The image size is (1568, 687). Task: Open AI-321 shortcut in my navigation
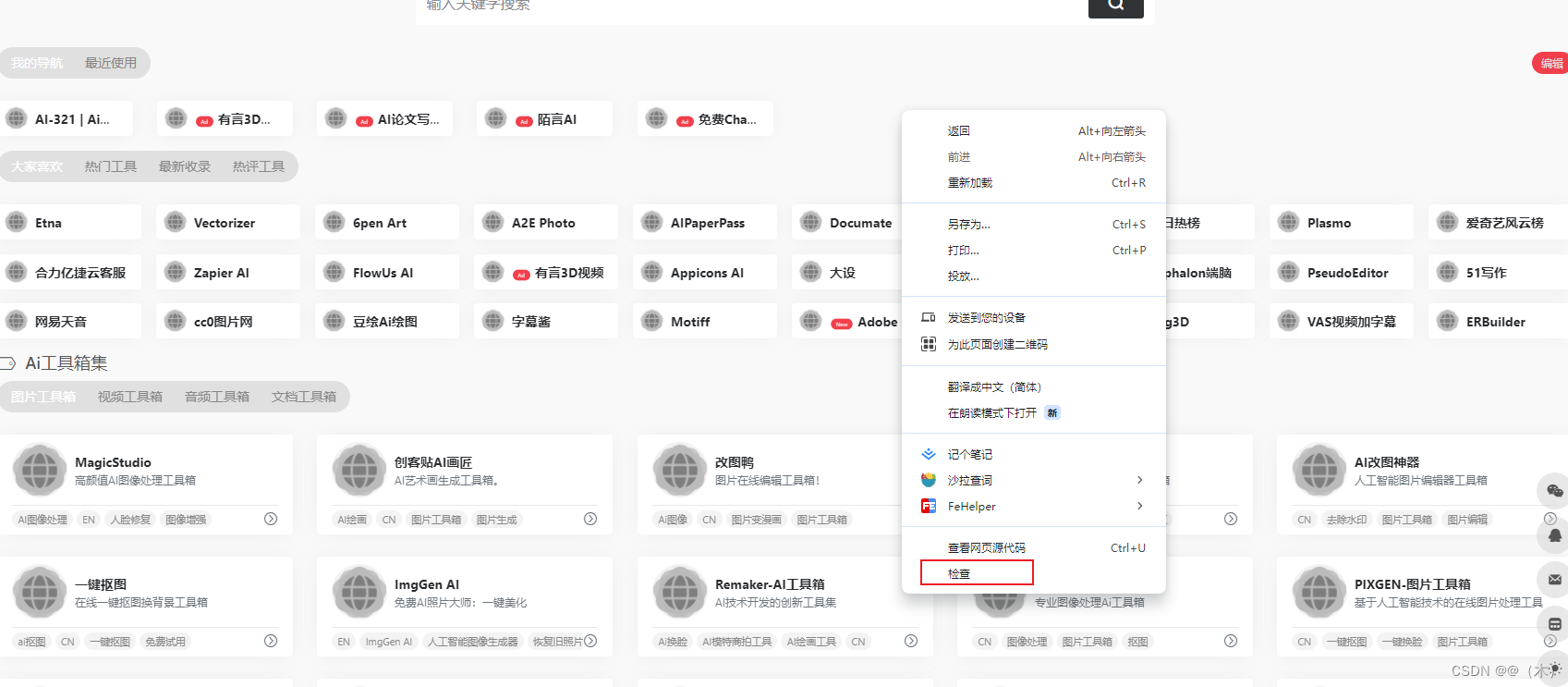click(x=67, y=118)
